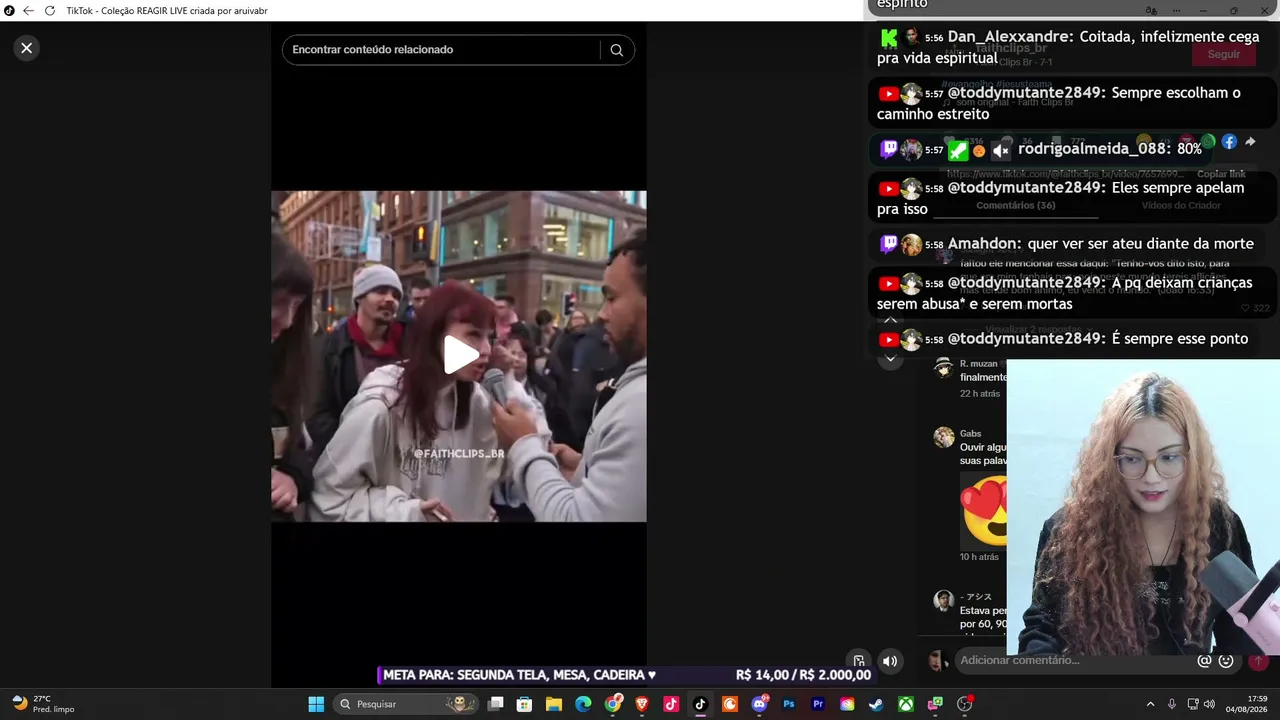Click the 'META PARA: SEGUNDA TELA, MESA, CADEIRA' banner
The height and width of the screenshot is (720, 1280).
[x=518, y=675]
